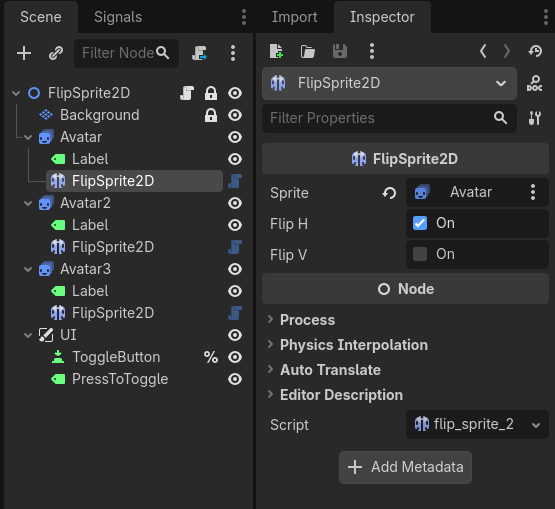Open the Scene panel tab options dots
555x509 pixels.
pos(244,17)
